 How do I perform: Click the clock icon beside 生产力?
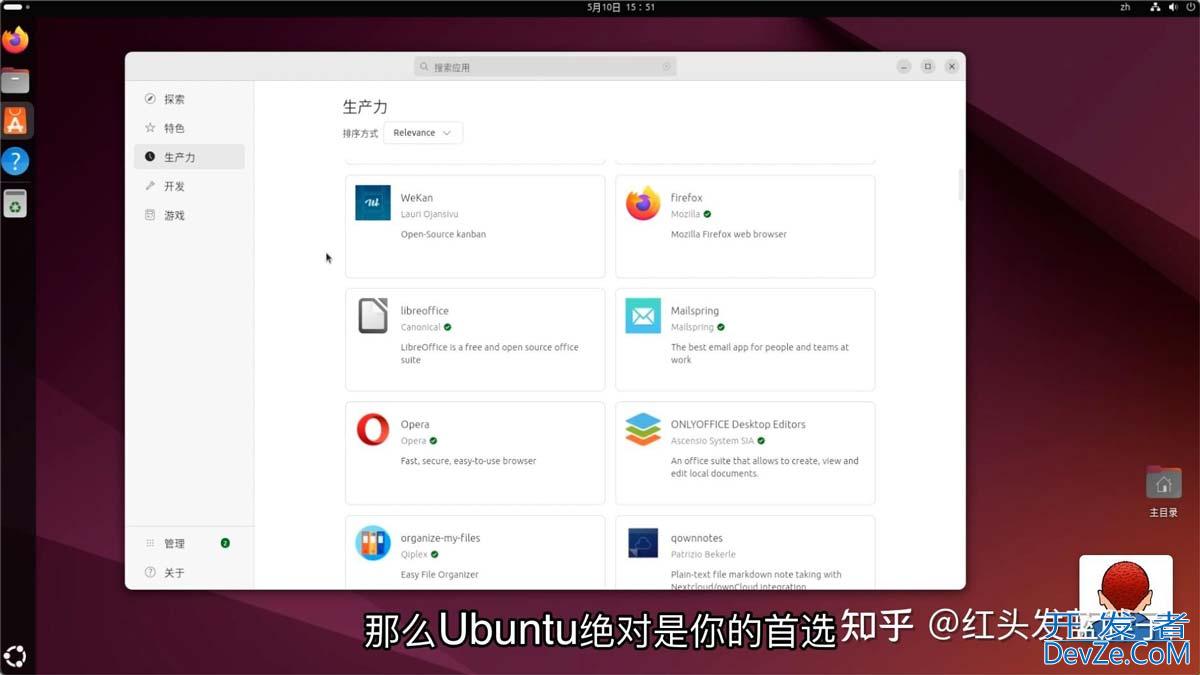tap(150, 157)
